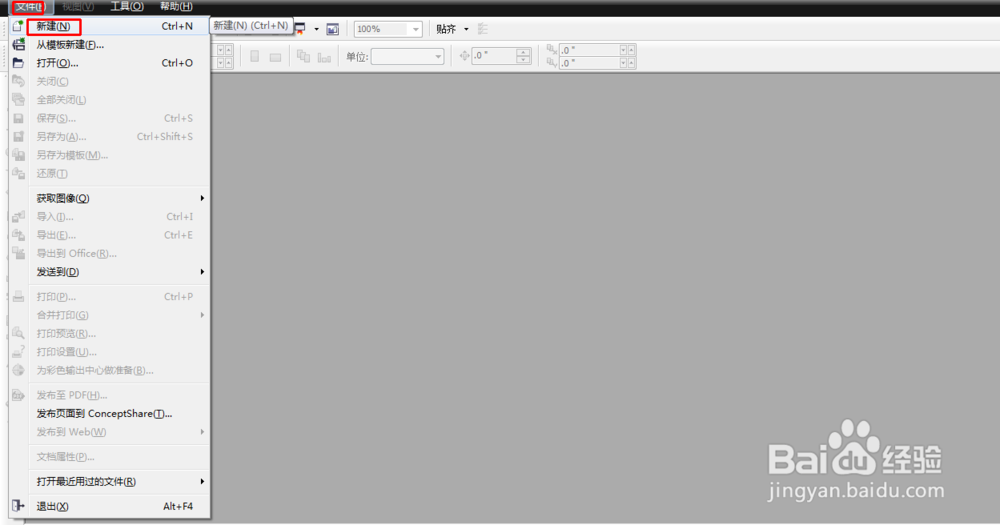The height and width of the screenshot is (525, 1000).
Task: Click the Open folder icon in menu
Action: click(18, 63)
